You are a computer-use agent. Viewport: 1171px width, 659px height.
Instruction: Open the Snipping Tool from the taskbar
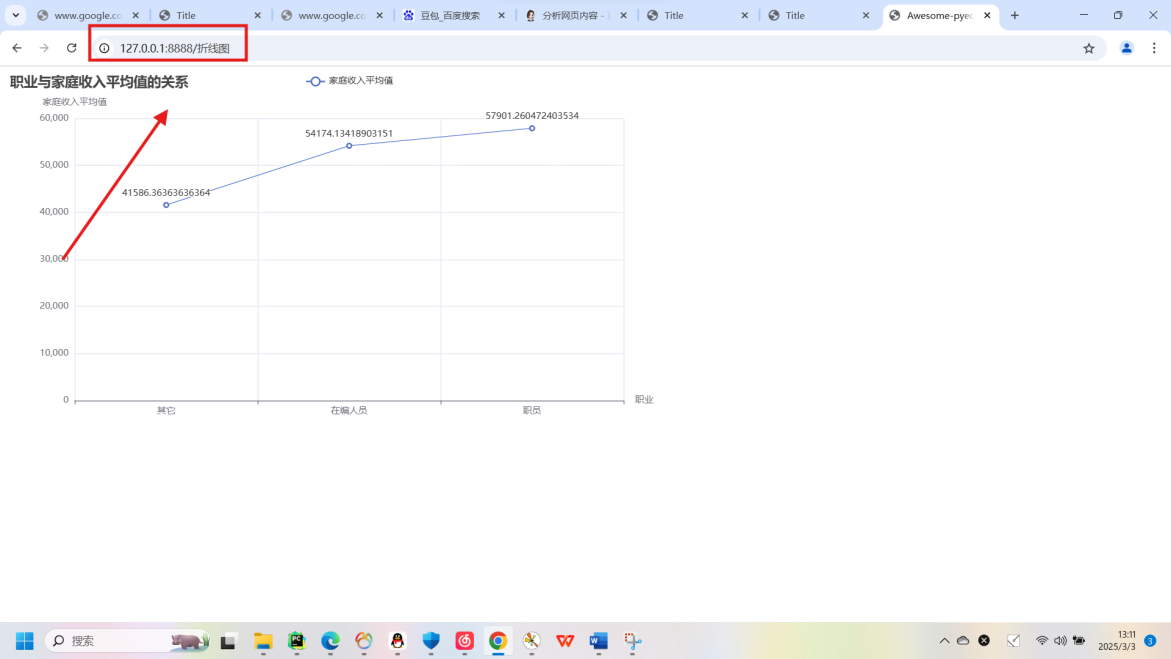click(633, 641)
